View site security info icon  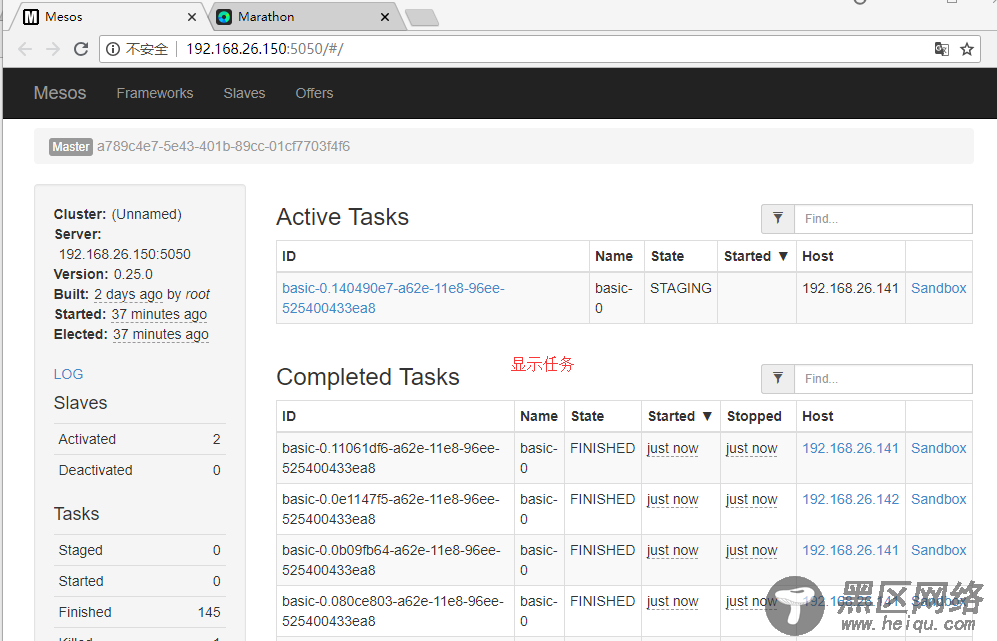coord(113,49)
